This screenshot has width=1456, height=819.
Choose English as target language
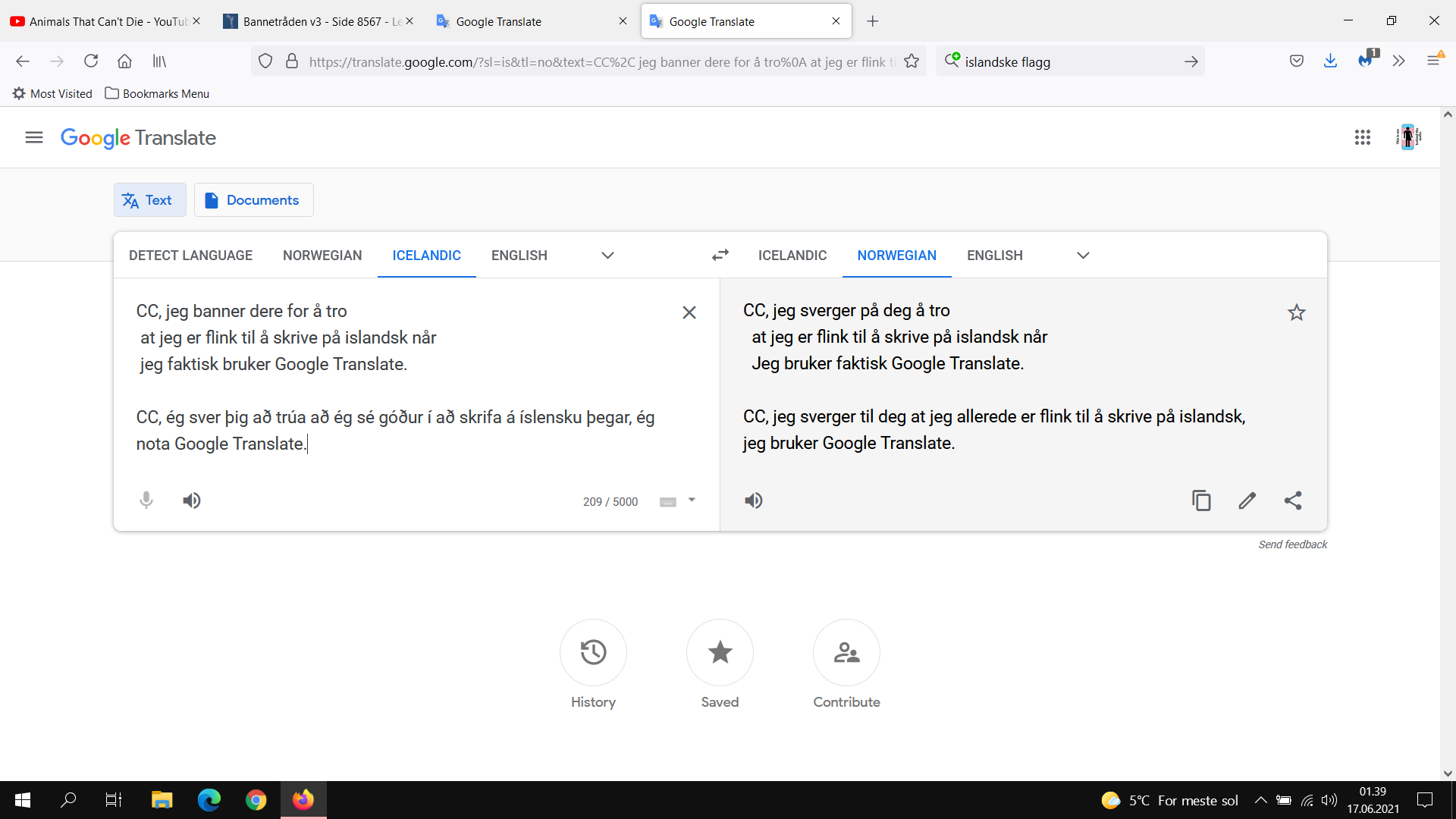(x=995, y=256)
